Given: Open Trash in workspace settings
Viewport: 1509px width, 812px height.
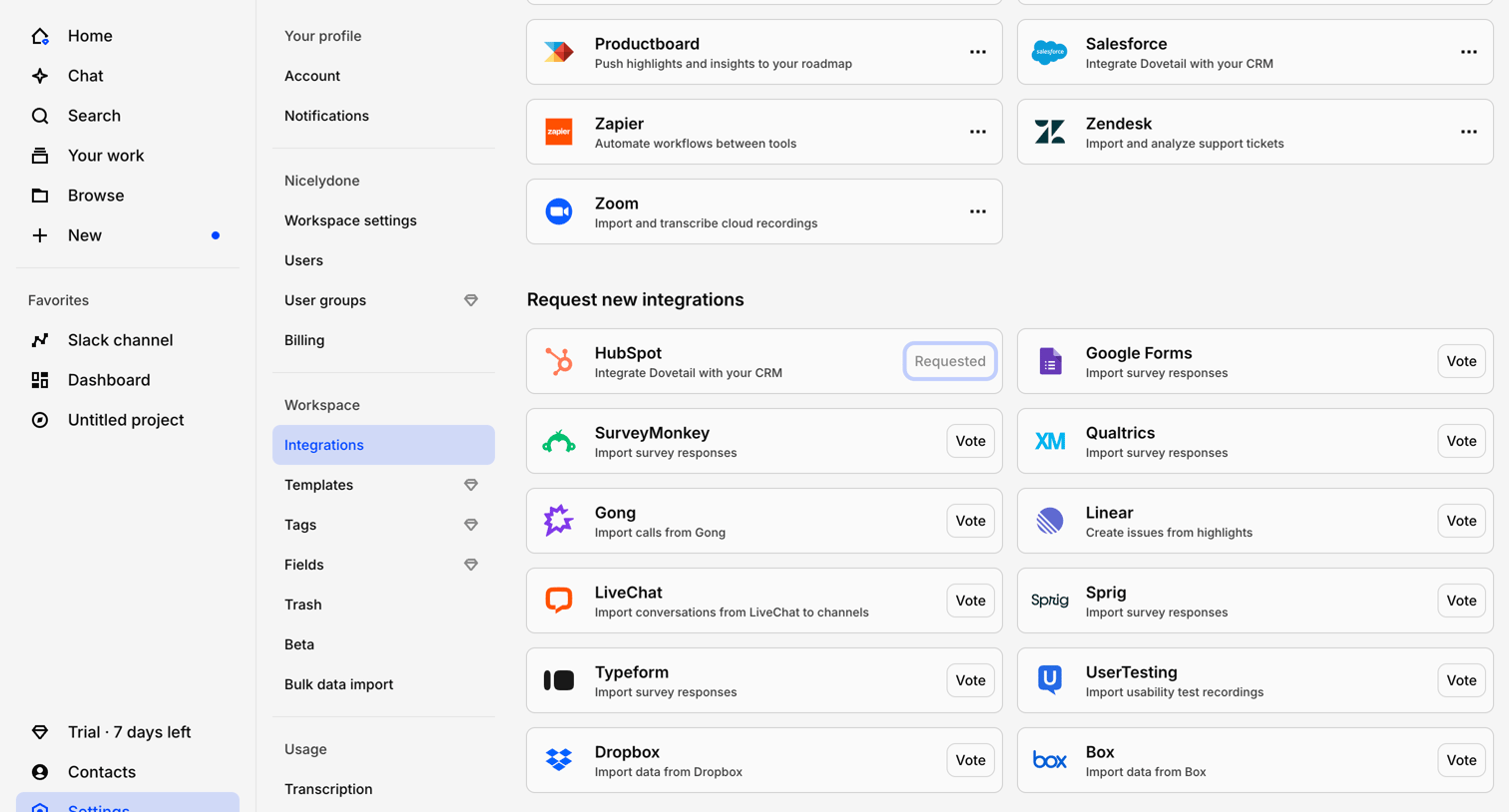Looking at the screenshot, I should [383, 605].
